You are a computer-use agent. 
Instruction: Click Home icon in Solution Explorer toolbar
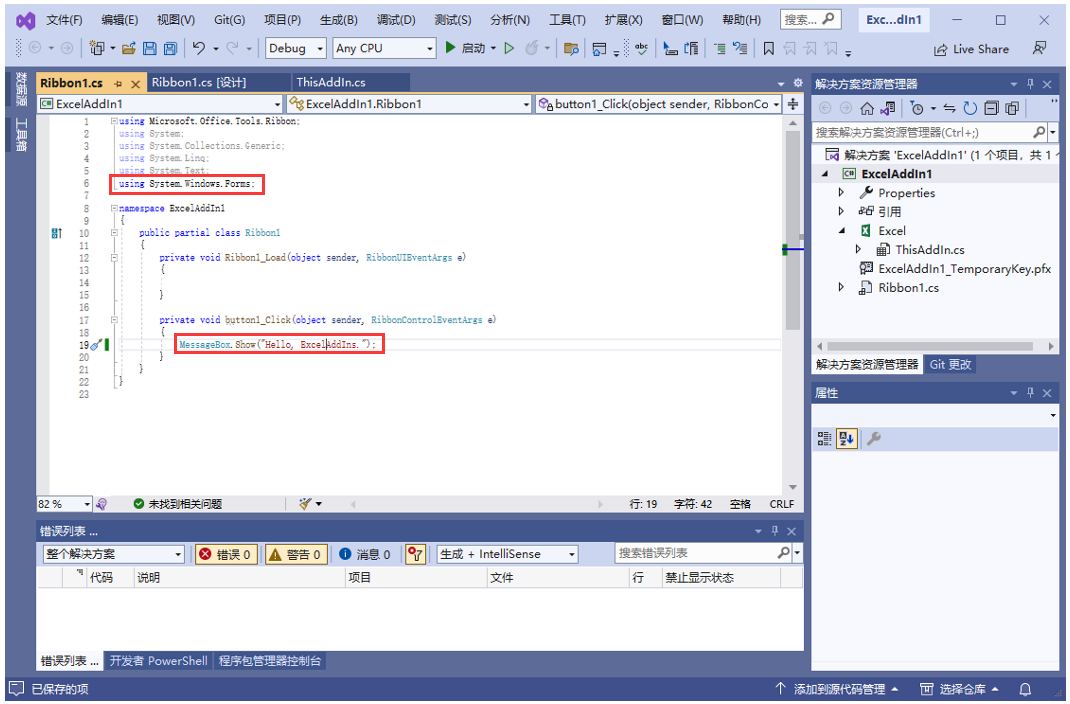[x=867, y=108]
